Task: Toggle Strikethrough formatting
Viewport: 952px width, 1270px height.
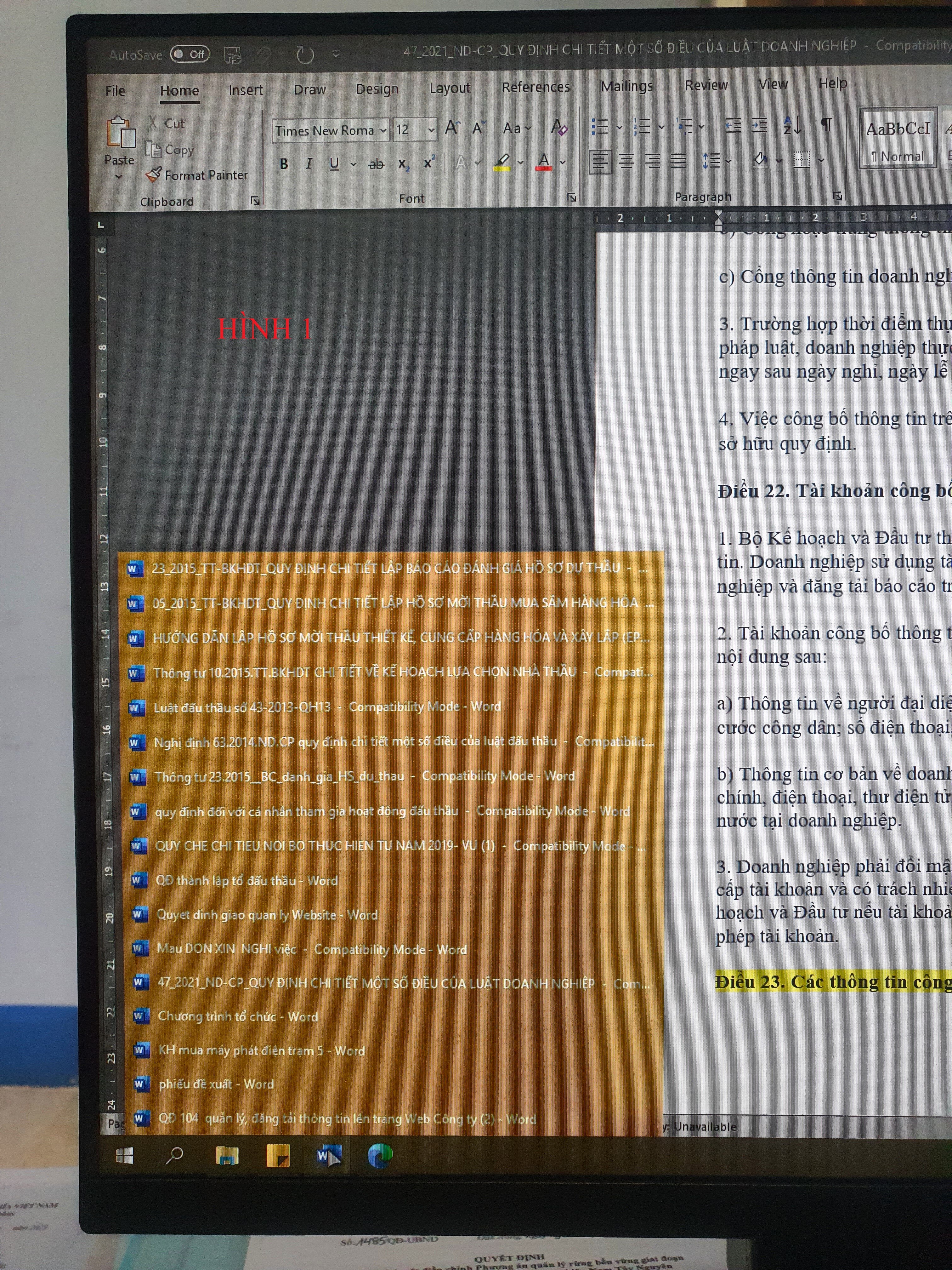Action: tap(377, 164)
